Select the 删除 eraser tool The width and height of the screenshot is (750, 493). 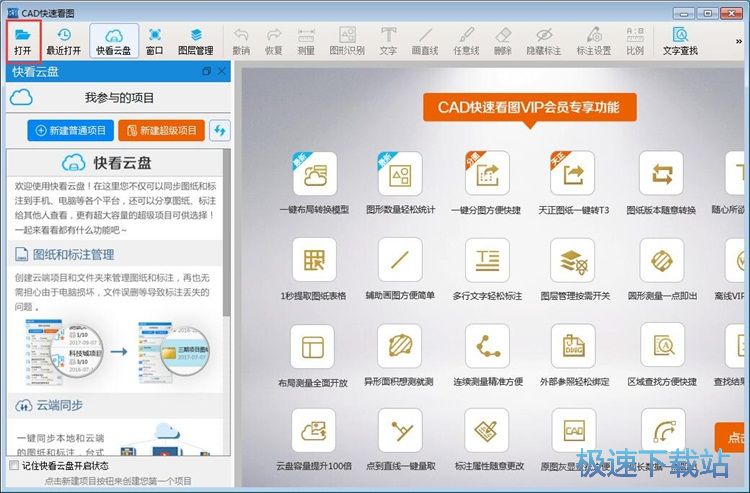coord(503,41)
